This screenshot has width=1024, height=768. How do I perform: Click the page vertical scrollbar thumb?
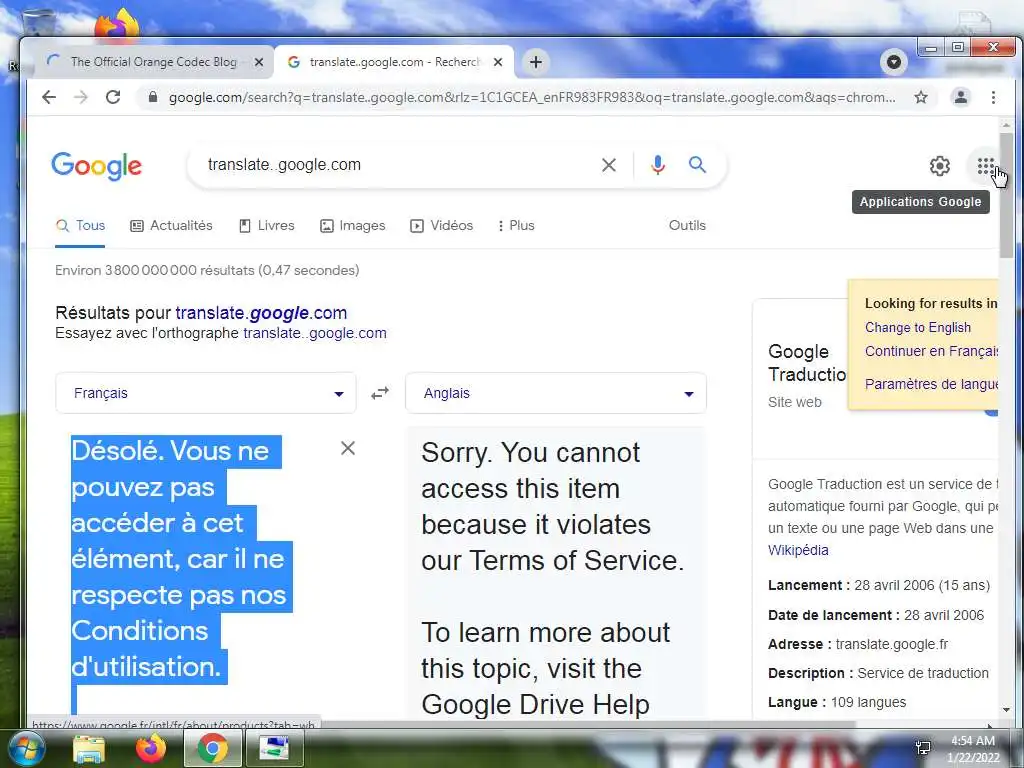pos(1006,196)
